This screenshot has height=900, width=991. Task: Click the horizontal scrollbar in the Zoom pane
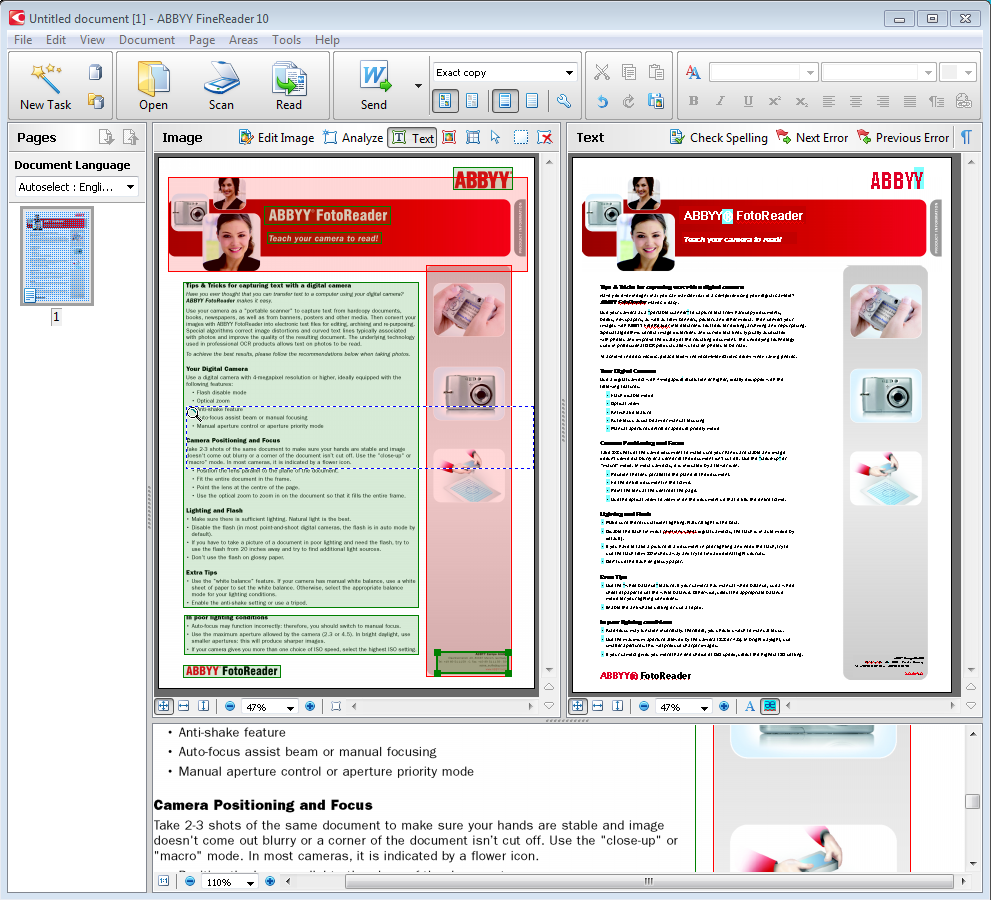649,881
